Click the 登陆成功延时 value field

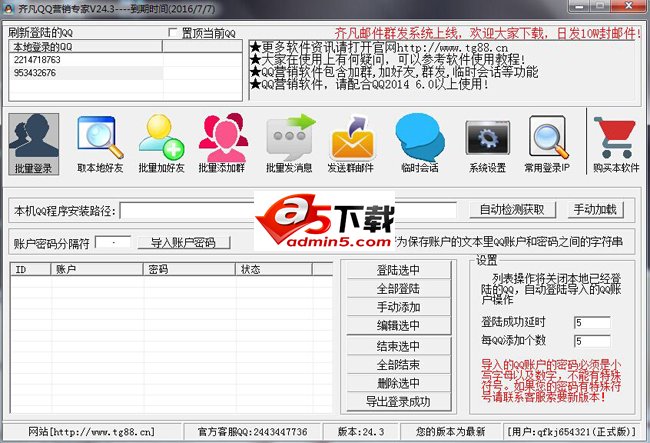point(592,322)
